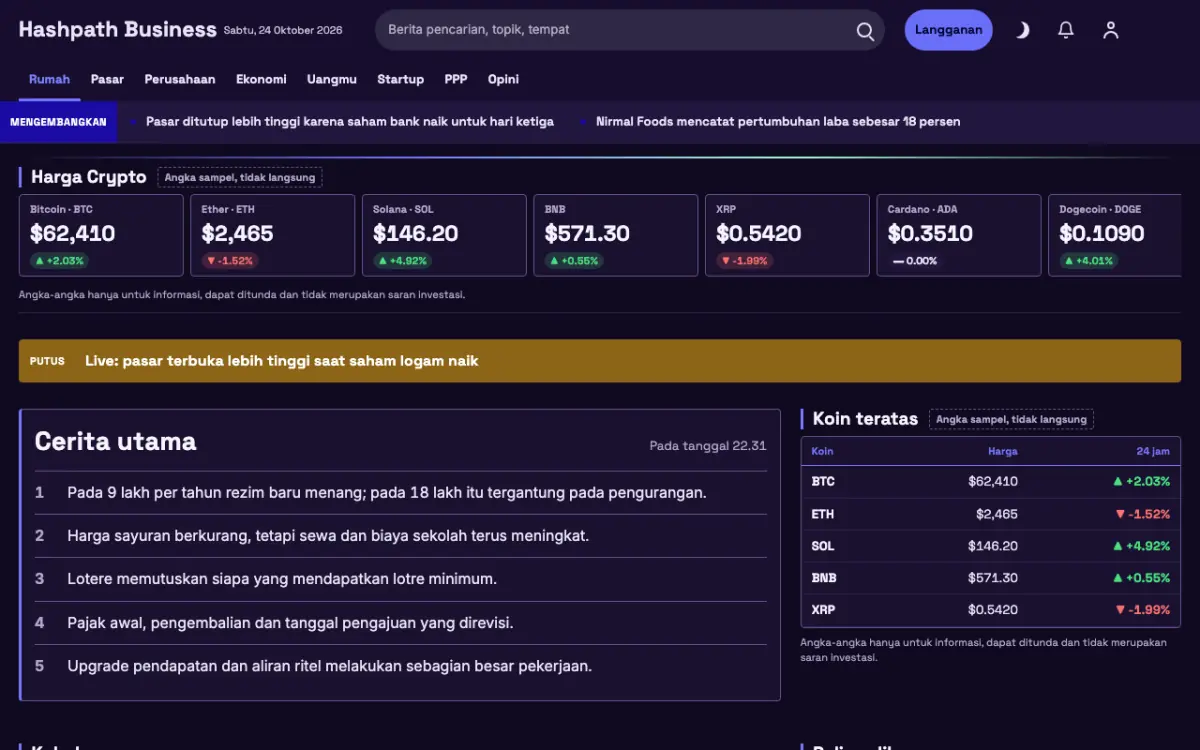Viewport: 1200px width, 750px height.
Task: Select the XRP price card
Action: tap(787, 235)
